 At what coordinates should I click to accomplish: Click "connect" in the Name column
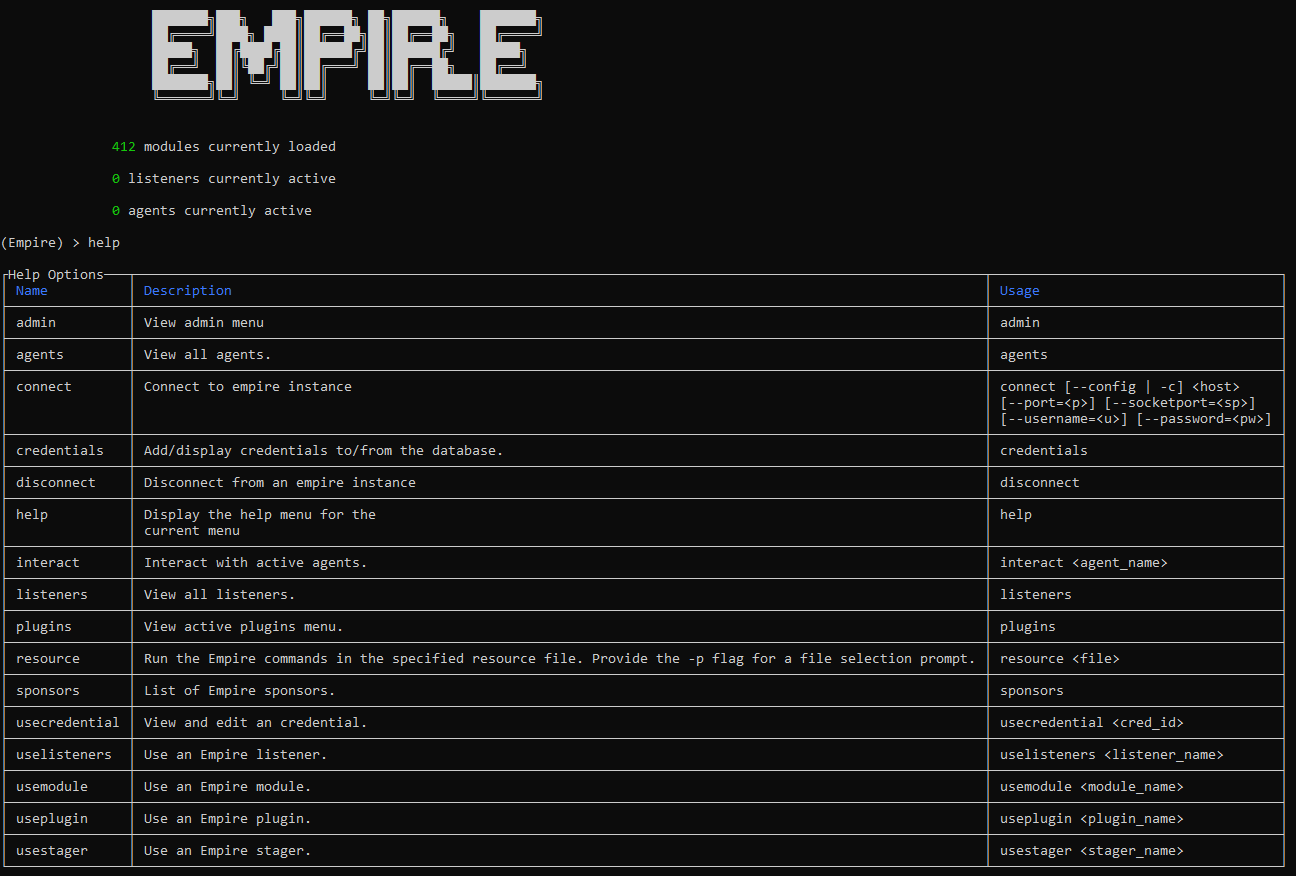(44, 387)
